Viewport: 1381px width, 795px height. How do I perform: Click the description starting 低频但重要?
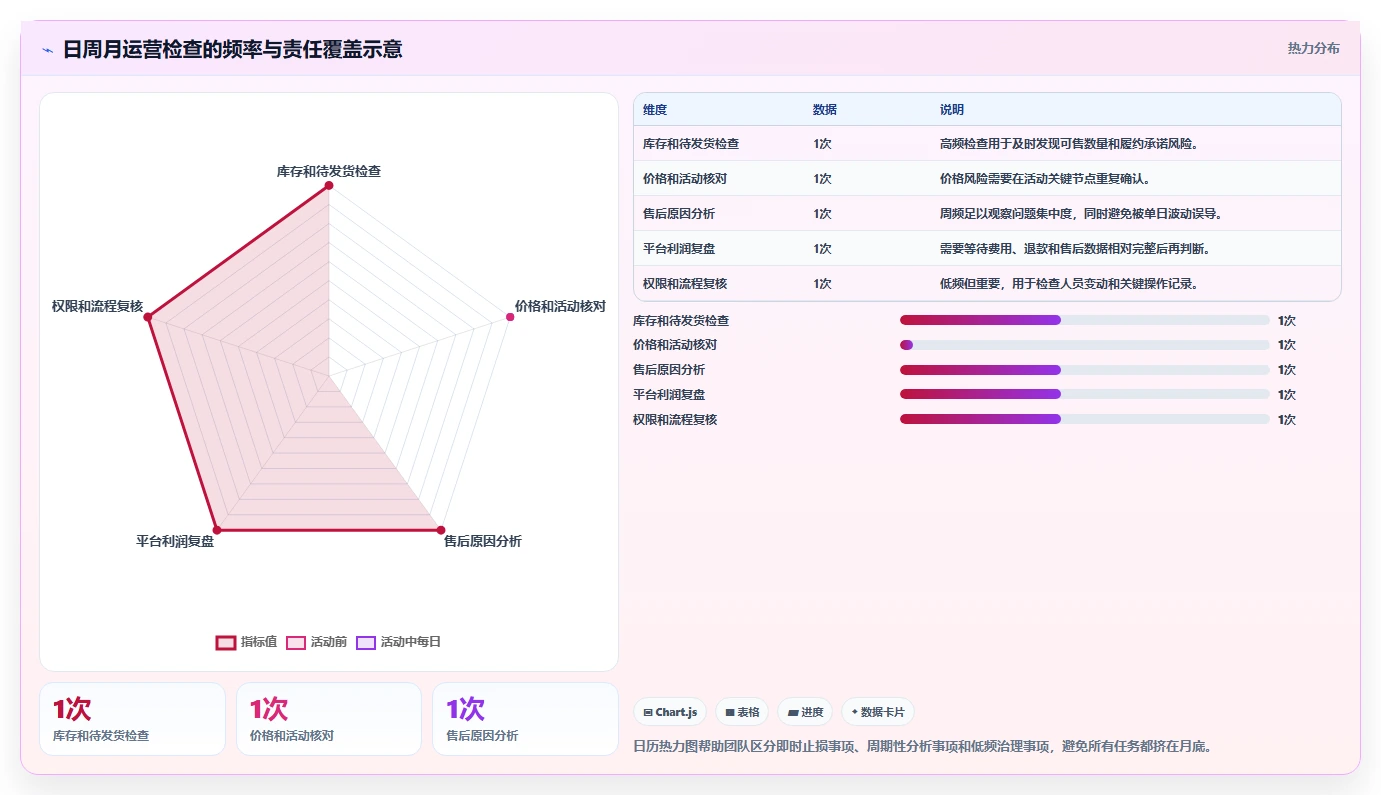click(1069, 284)
